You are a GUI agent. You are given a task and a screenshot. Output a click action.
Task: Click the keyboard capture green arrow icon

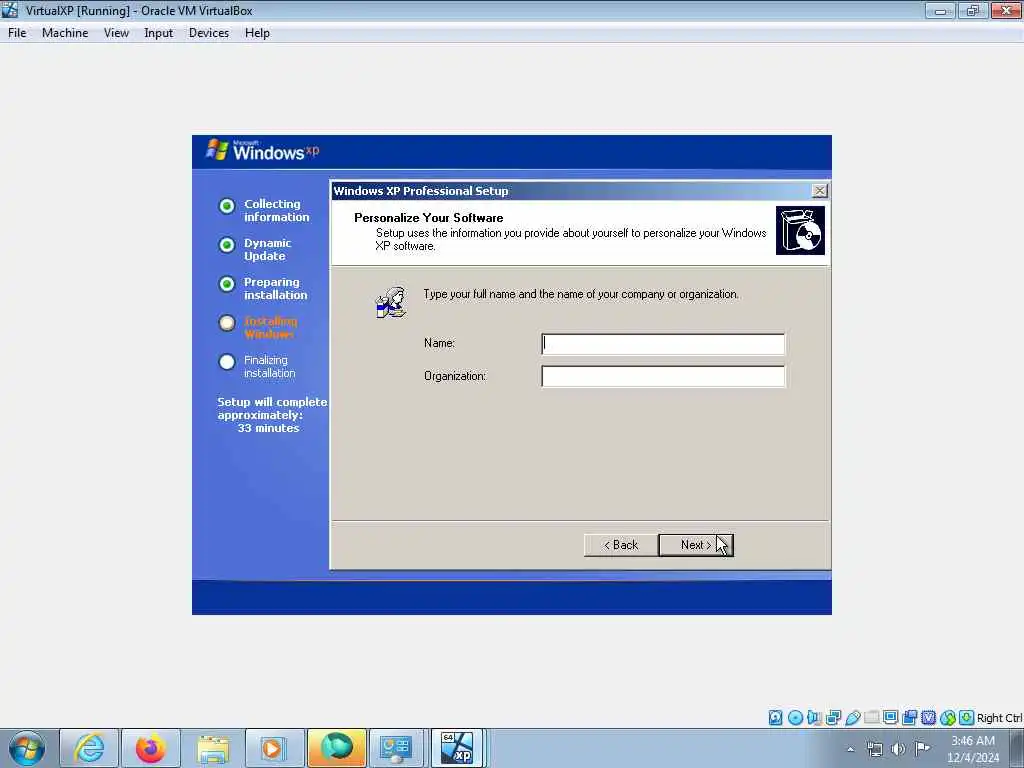coord(967,718)
